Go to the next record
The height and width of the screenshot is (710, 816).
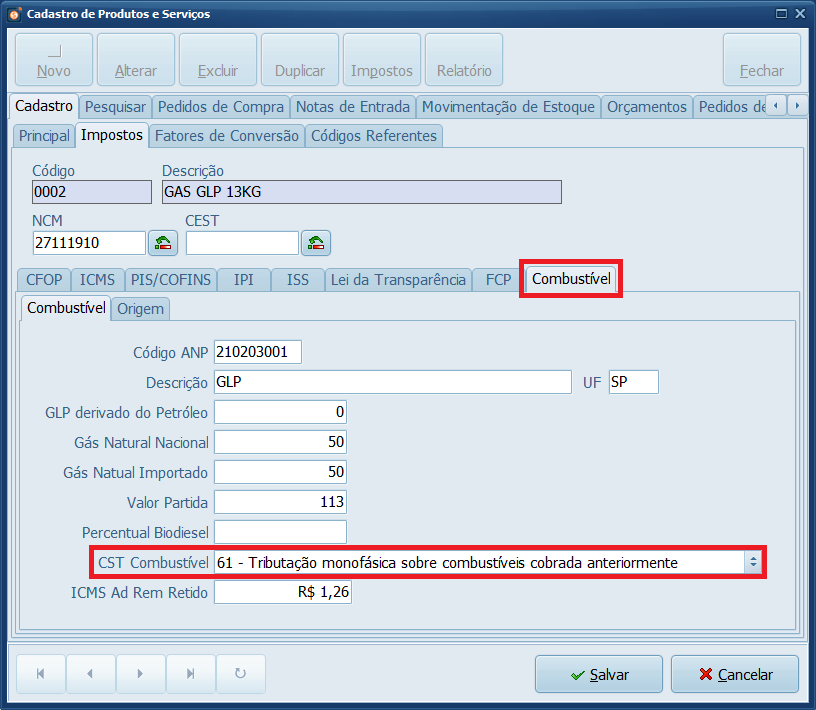(141, 674)
